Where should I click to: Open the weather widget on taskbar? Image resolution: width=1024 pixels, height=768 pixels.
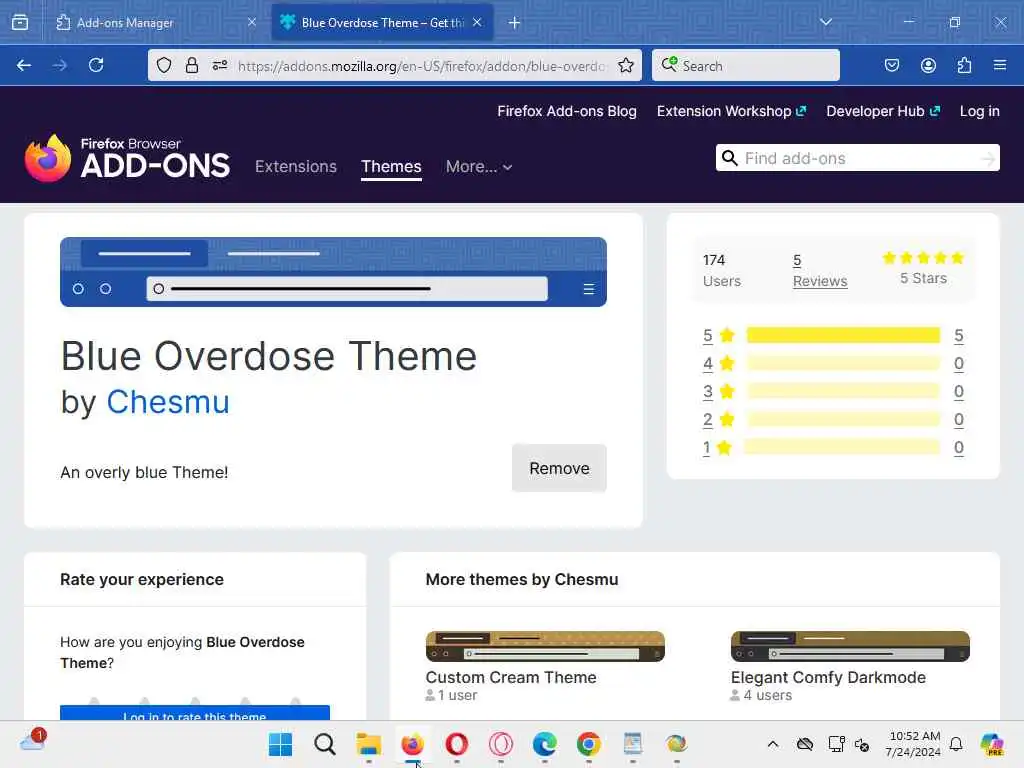click(33, 743)
